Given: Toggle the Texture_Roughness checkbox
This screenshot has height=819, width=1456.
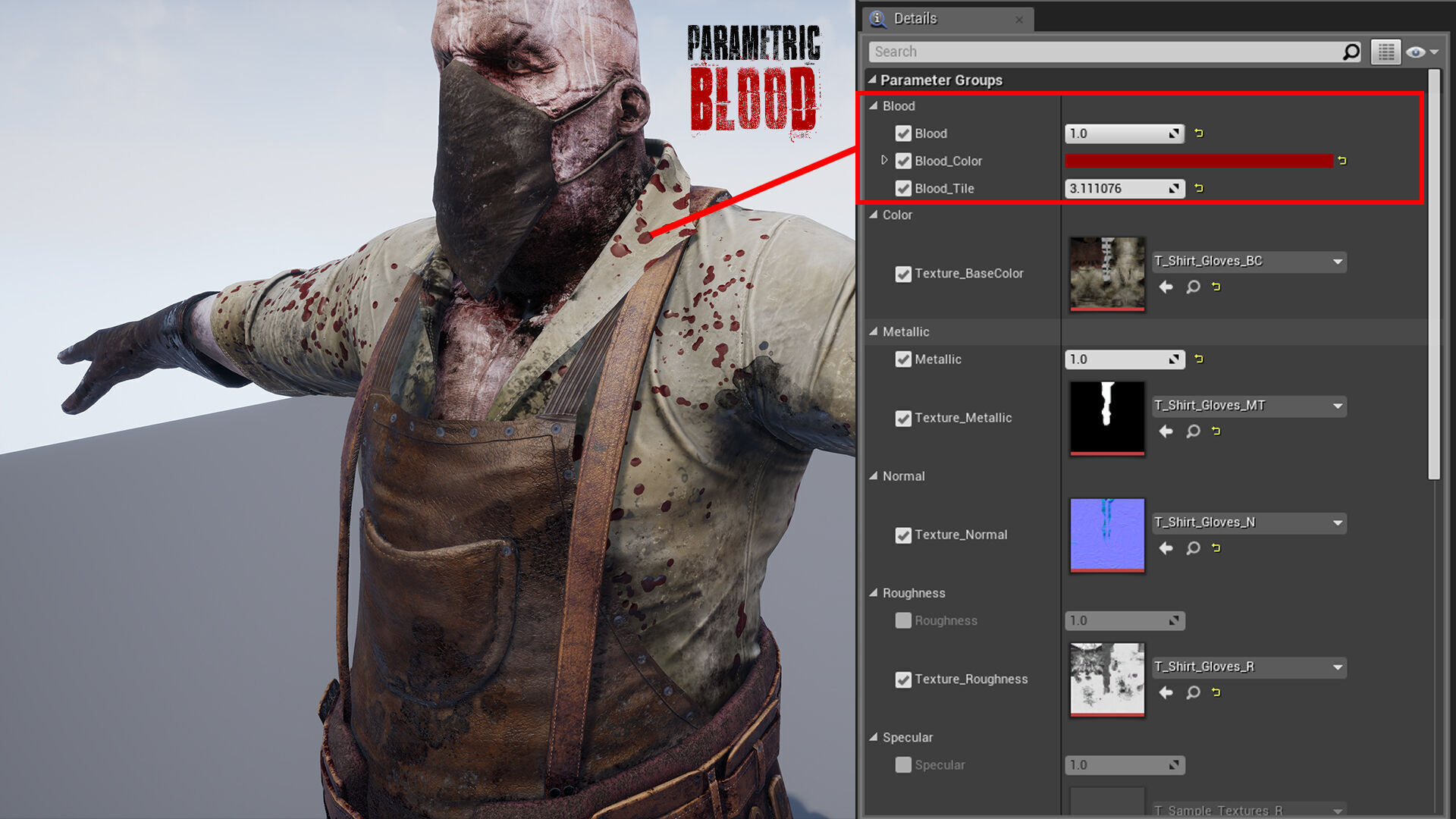Looking at the screenshot, I should 903,679.
